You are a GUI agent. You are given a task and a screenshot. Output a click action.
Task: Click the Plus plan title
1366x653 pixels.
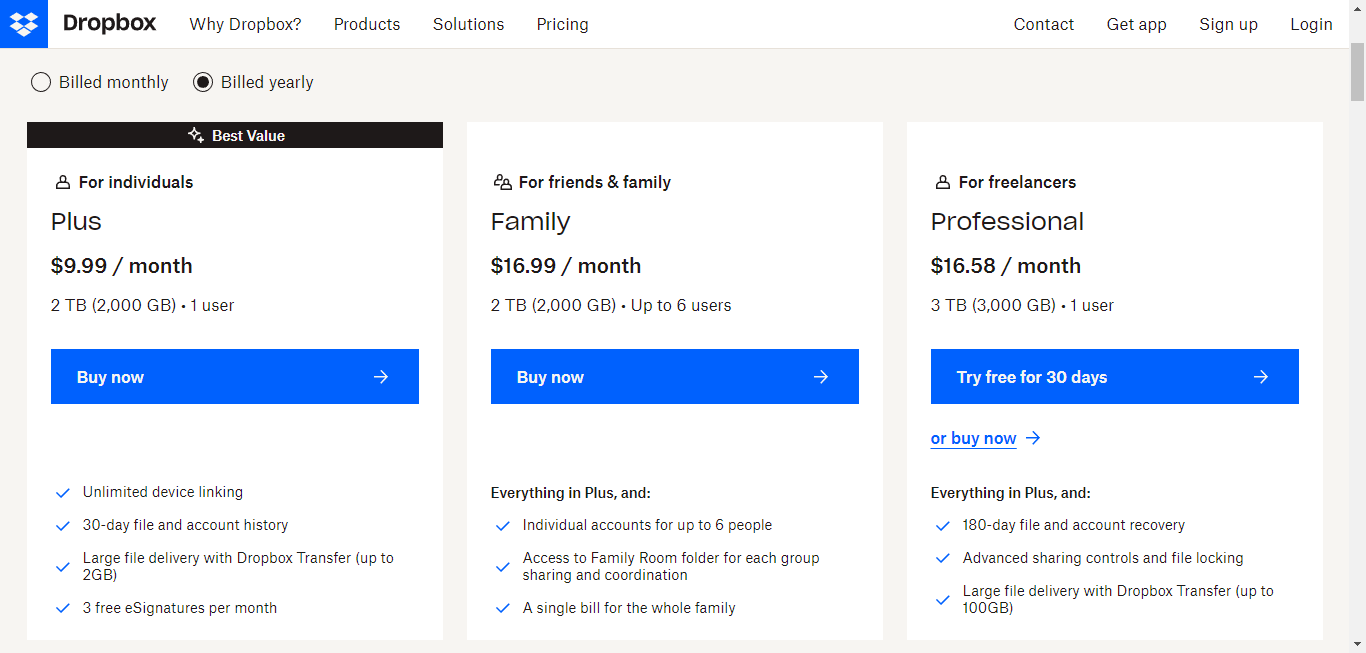pyautogui.click(x=76, y=221)
